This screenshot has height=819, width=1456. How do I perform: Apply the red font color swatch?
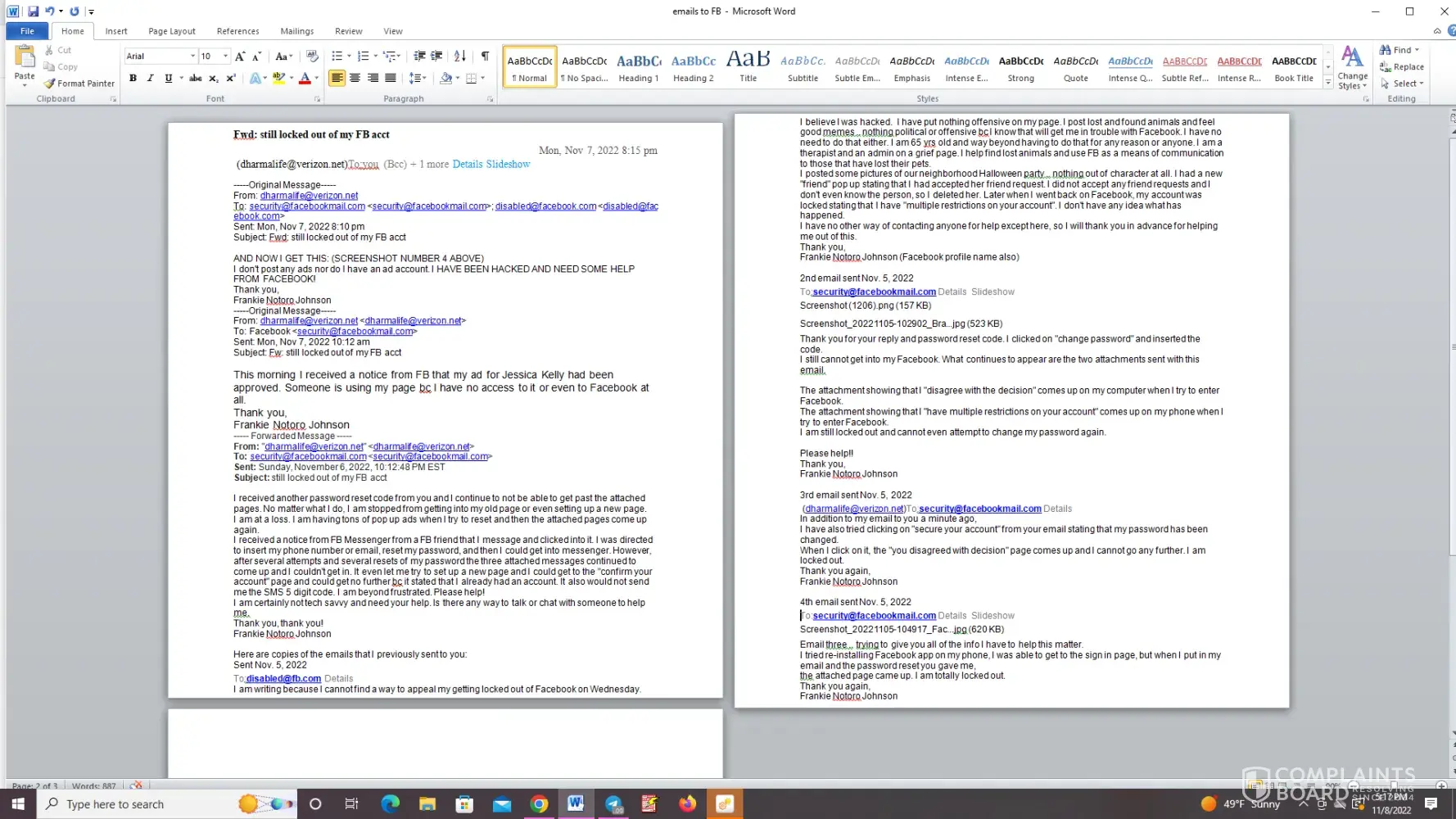click(x=305, y=79)
